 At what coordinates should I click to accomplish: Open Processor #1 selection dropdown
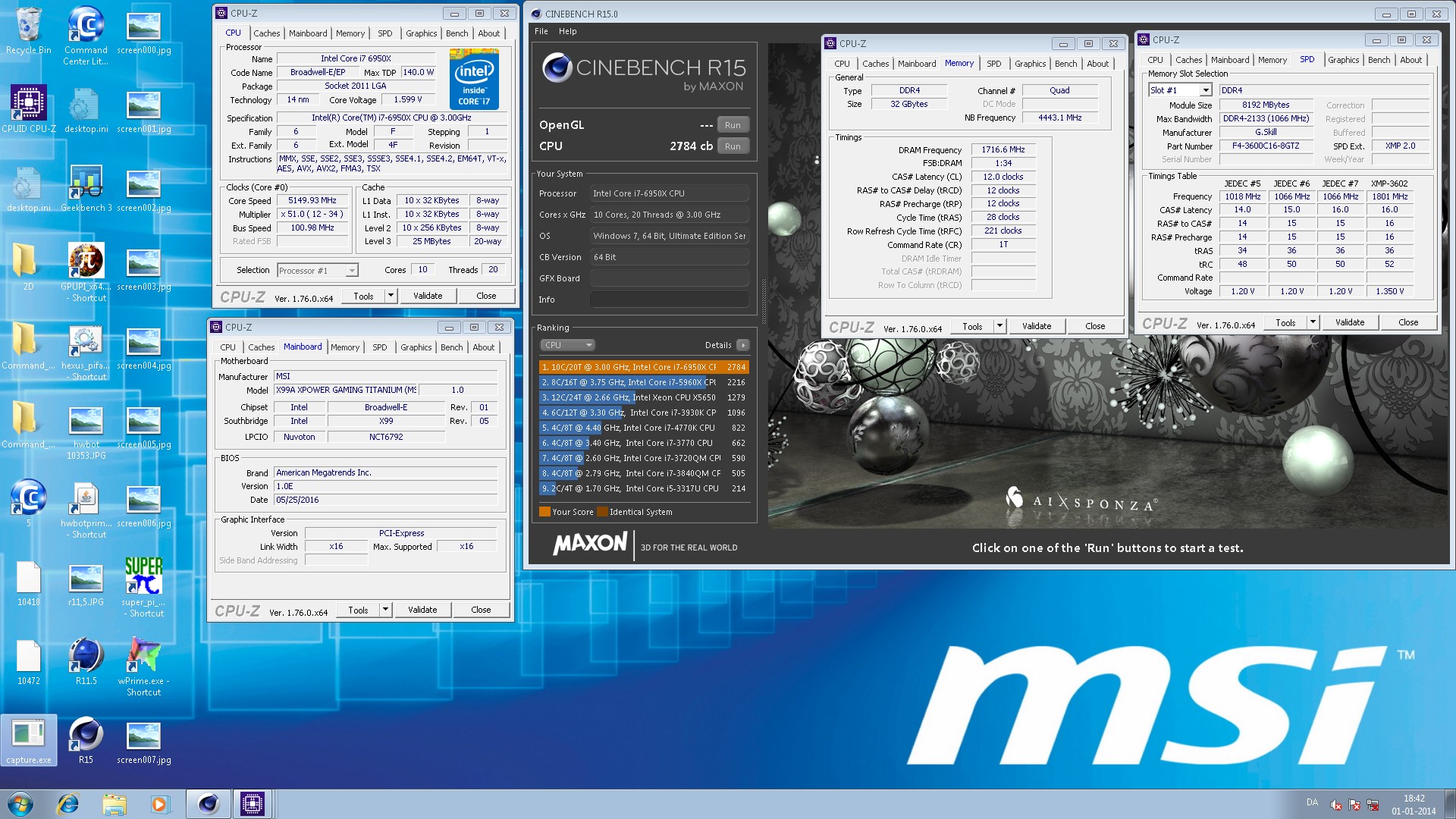(x=317, y=271)
